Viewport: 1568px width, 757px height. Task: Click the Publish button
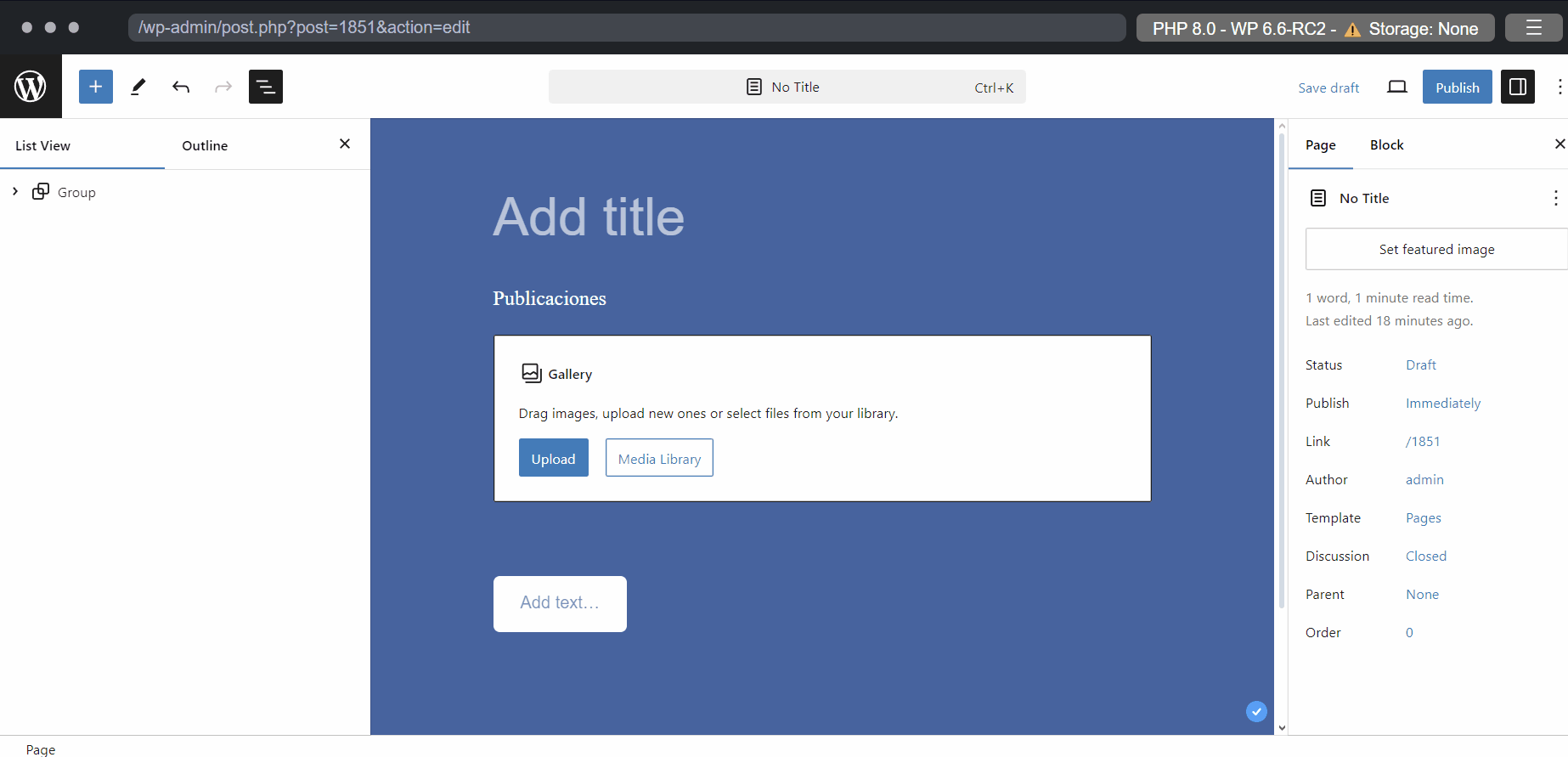(x=1457, y=87)
